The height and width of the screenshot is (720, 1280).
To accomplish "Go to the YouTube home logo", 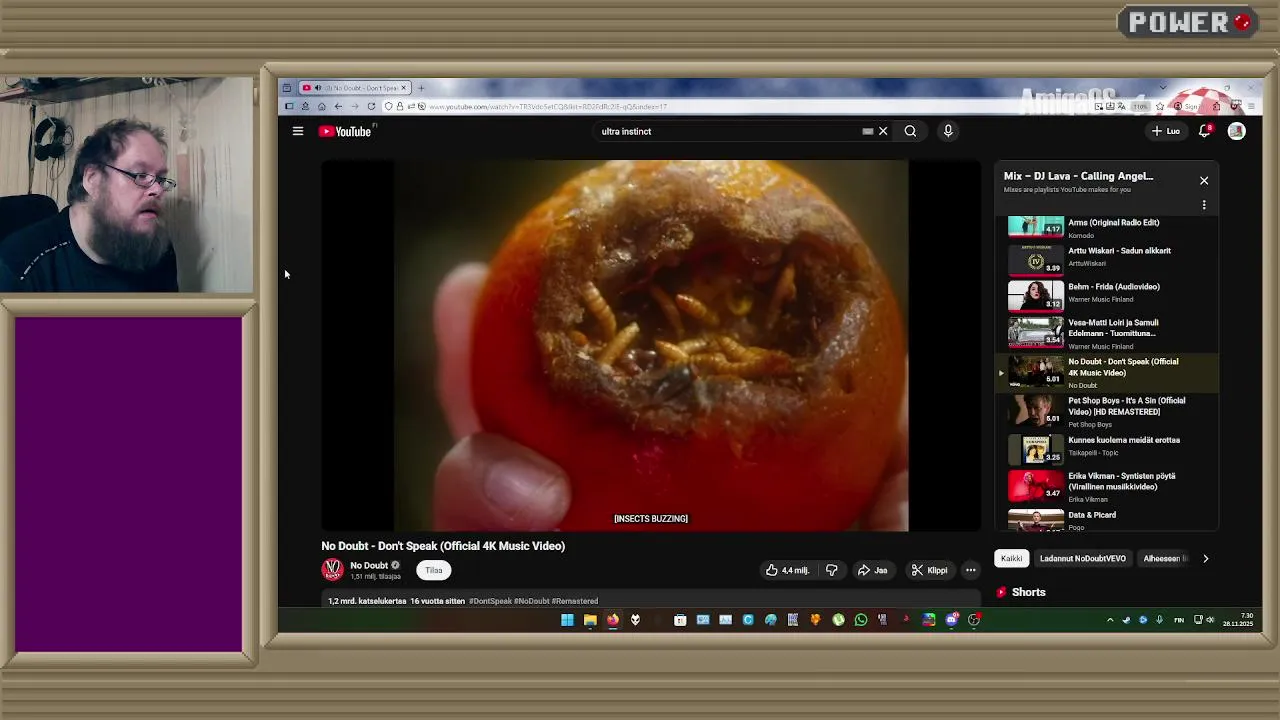I will click(345, 131).
